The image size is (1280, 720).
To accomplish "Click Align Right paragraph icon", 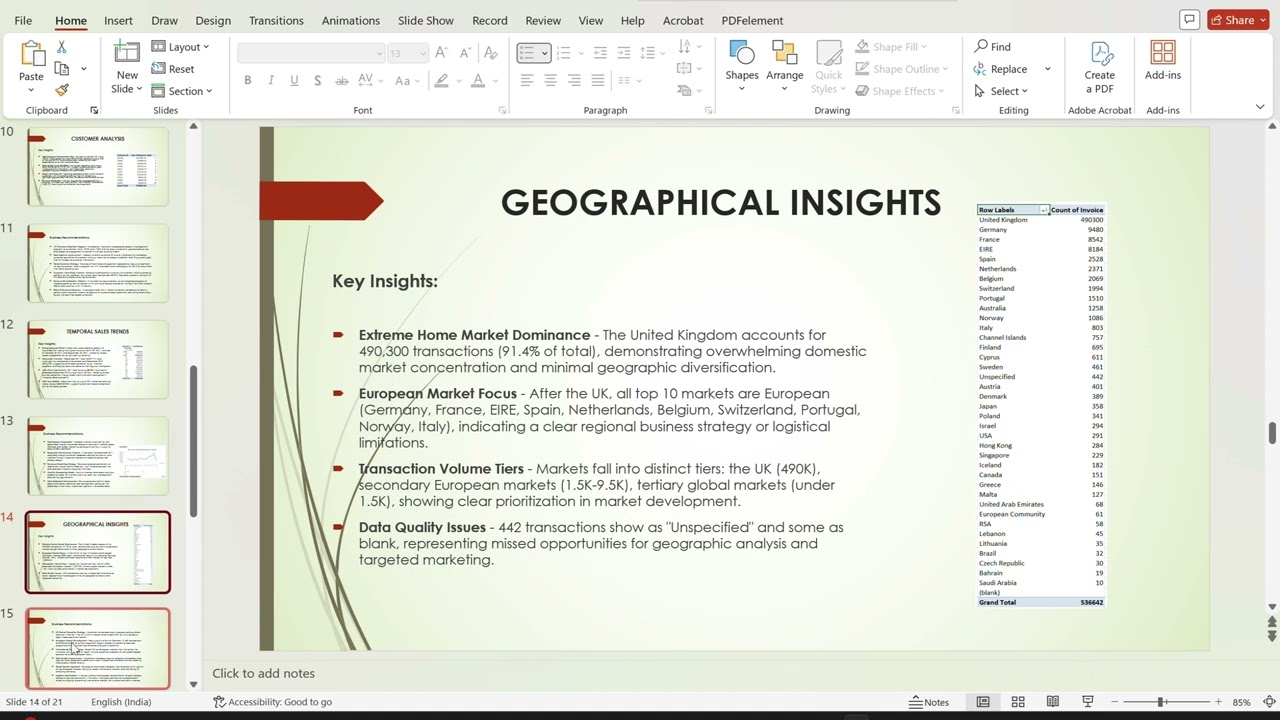I will [574, 80].
